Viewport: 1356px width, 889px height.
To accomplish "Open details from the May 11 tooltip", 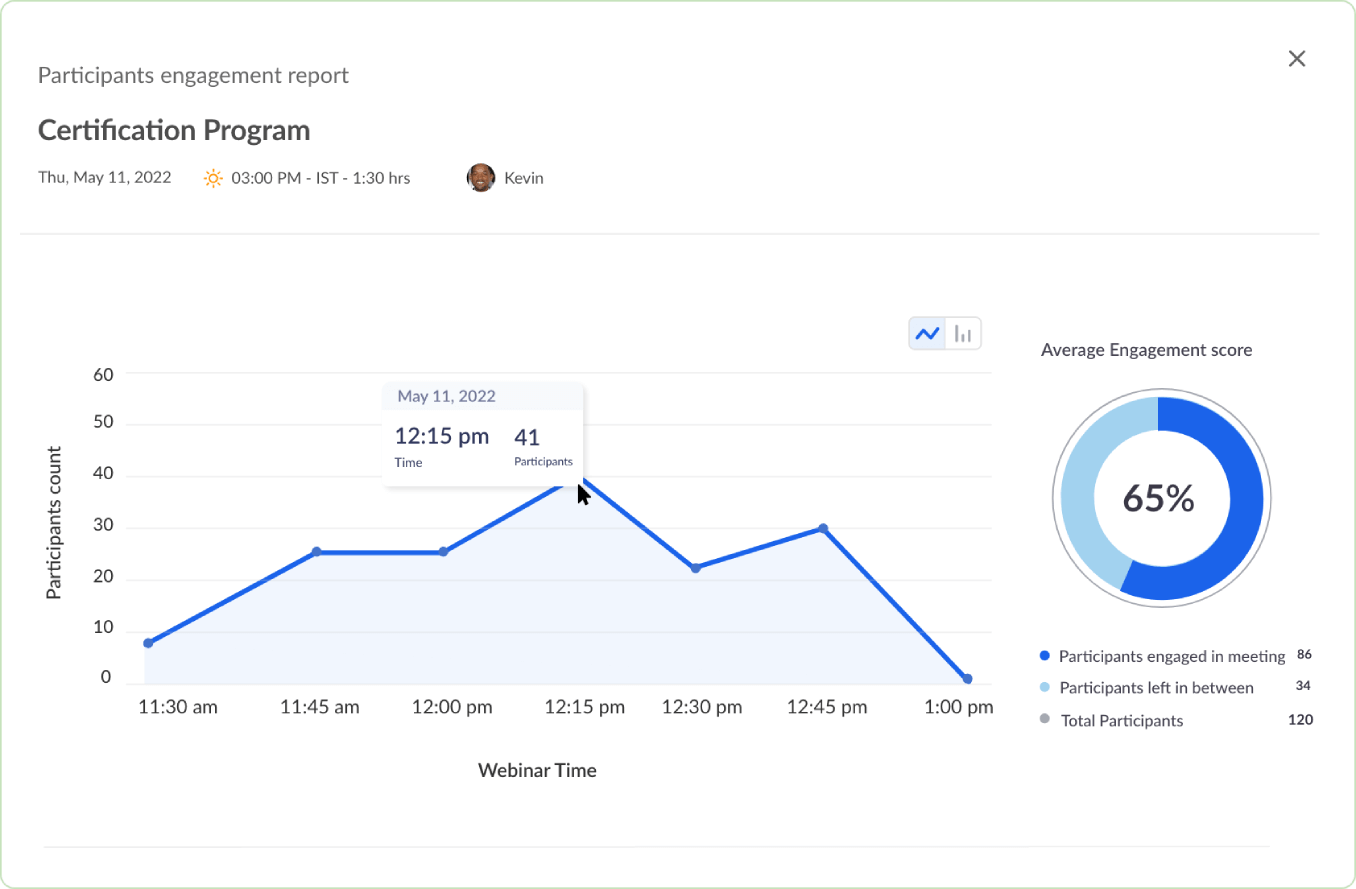I will tap(483, 430).
